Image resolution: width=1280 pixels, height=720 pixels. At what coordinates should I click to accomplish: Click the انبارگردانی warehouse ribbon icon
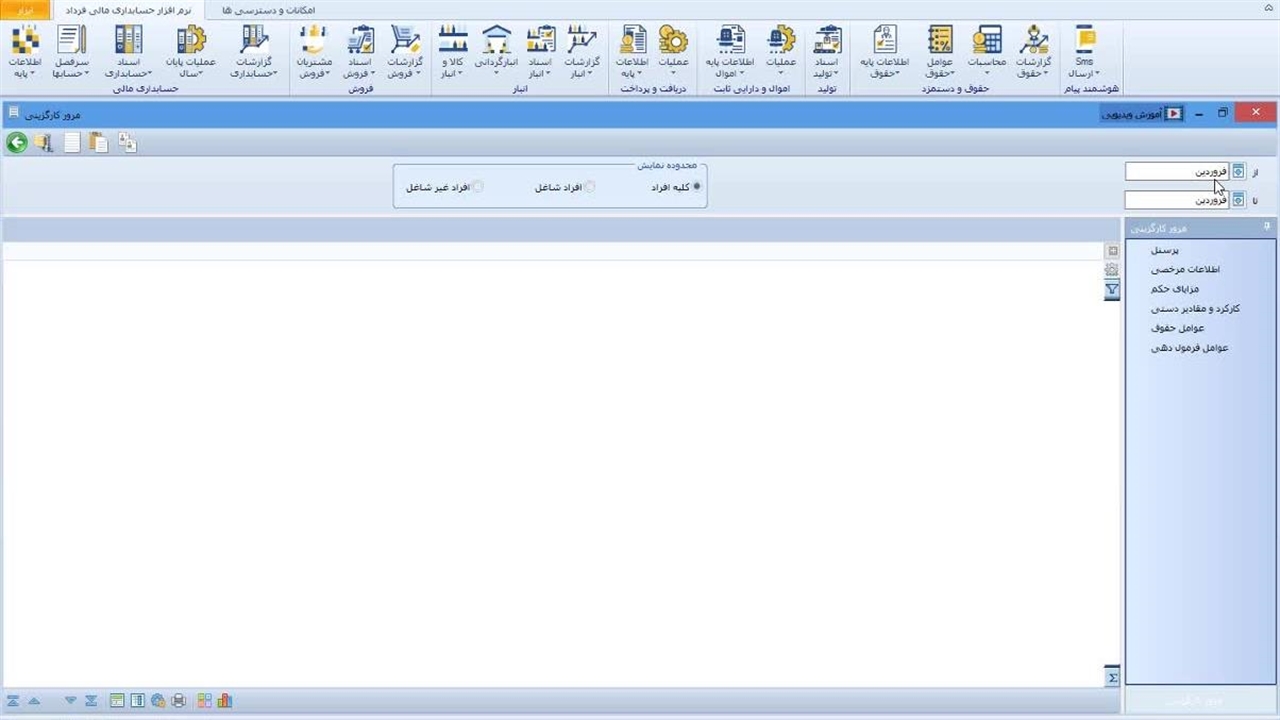click(496, 53)
